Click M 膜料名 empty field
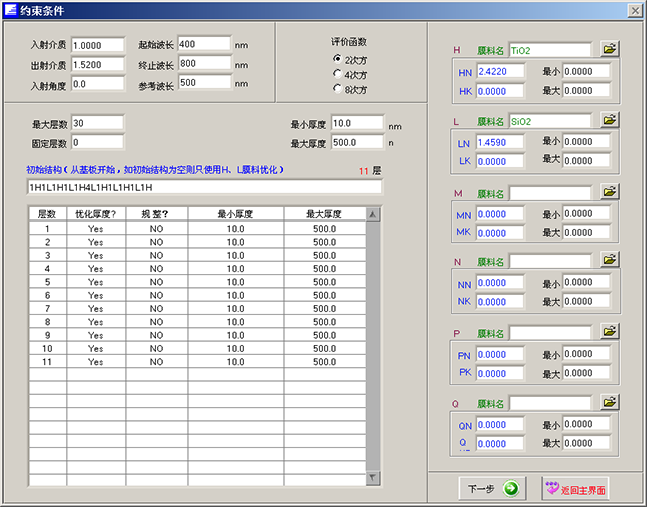This screenshot has width=647, height=507. pos(550,193)
